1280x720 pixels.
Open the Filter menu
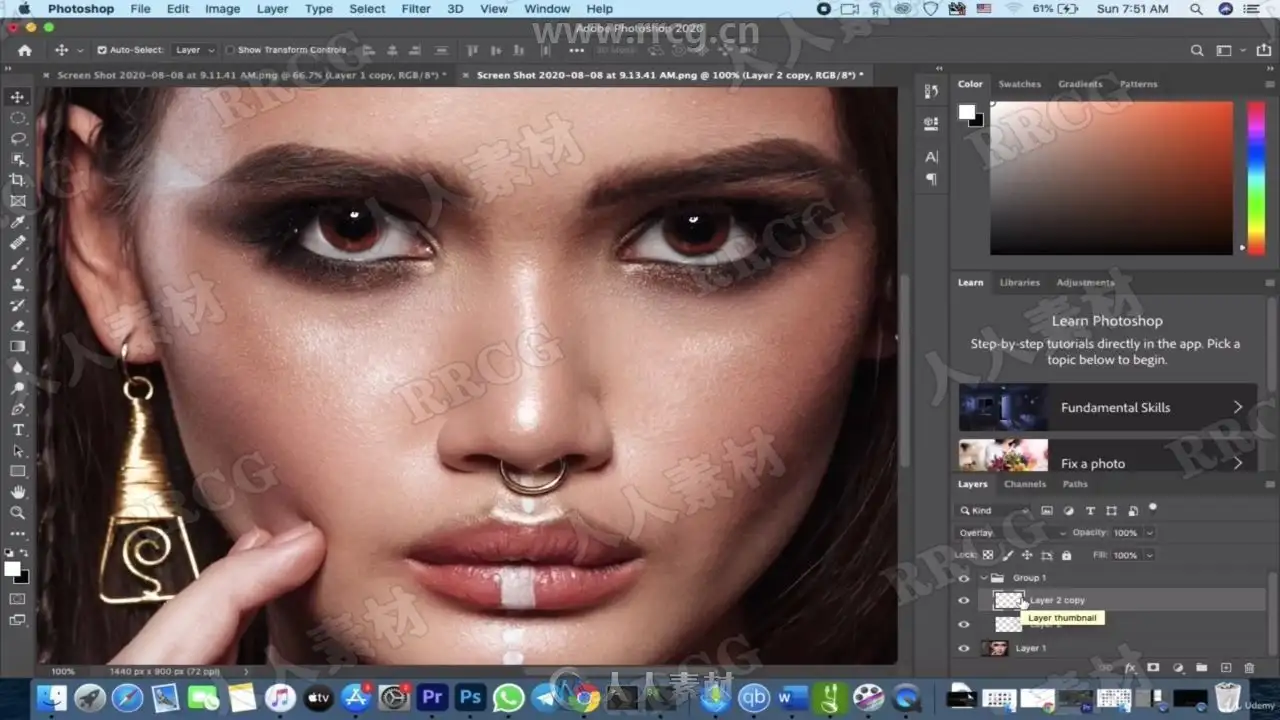coord(416,9)
